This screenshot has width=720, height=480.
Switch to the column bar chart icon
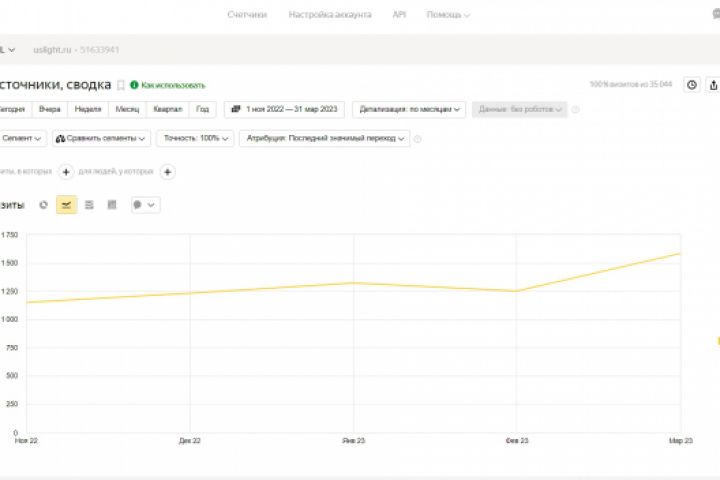click(112, 205)
